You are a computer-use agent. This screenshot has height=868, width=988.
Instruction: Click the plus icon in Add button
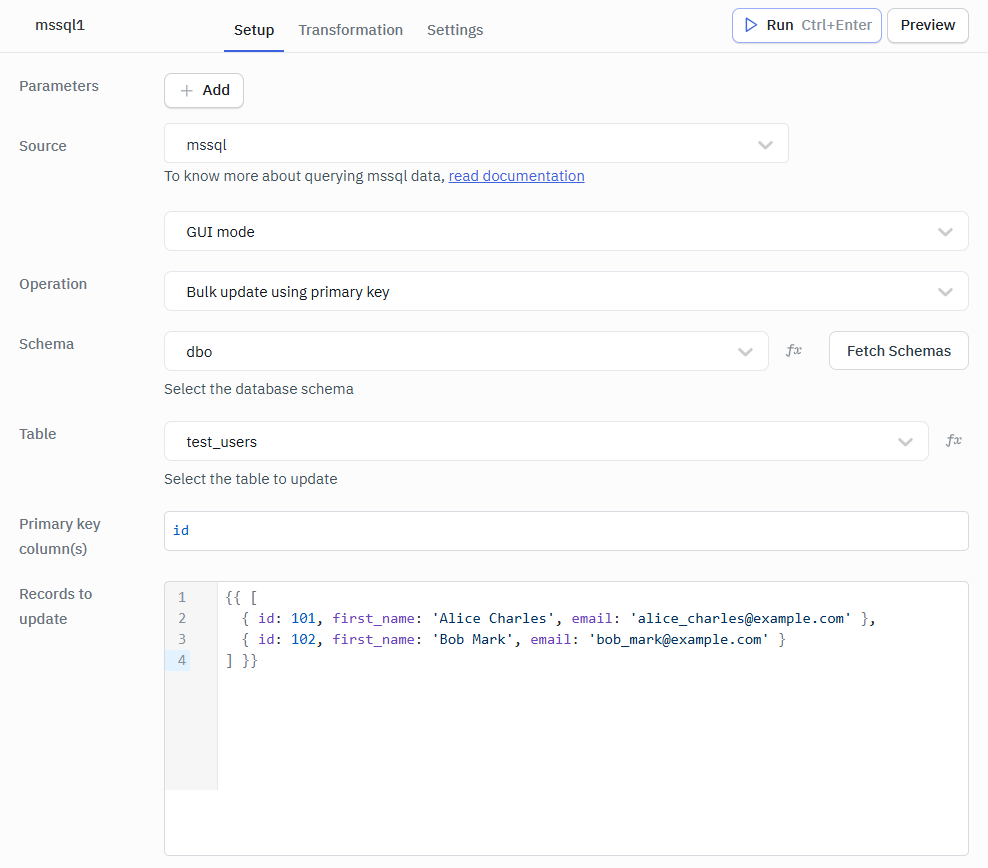point(187,91)
